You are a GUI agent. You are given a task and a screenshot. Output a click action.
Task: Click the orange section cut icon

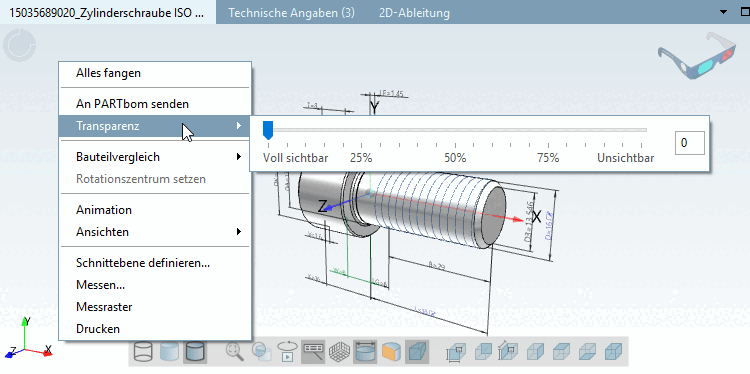391,352
